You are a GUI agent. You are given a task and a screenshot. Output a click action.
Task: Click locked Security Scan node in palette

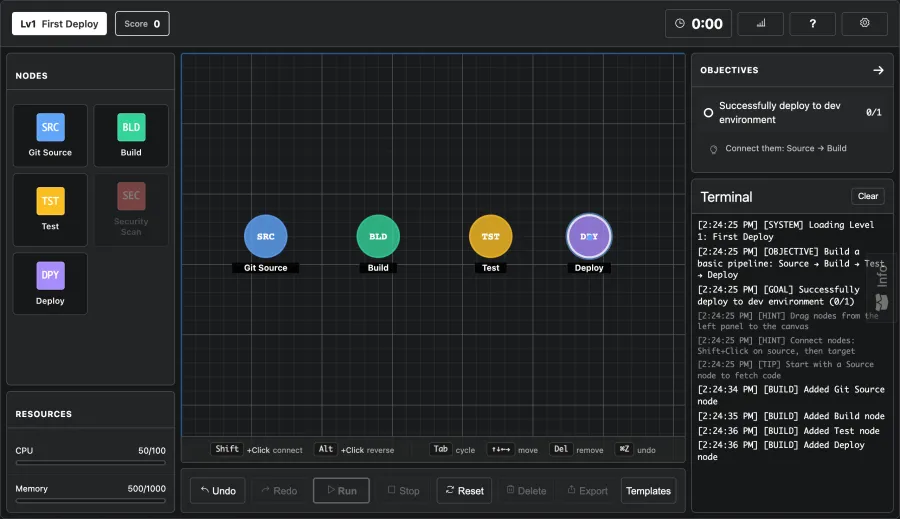point(131,210)
